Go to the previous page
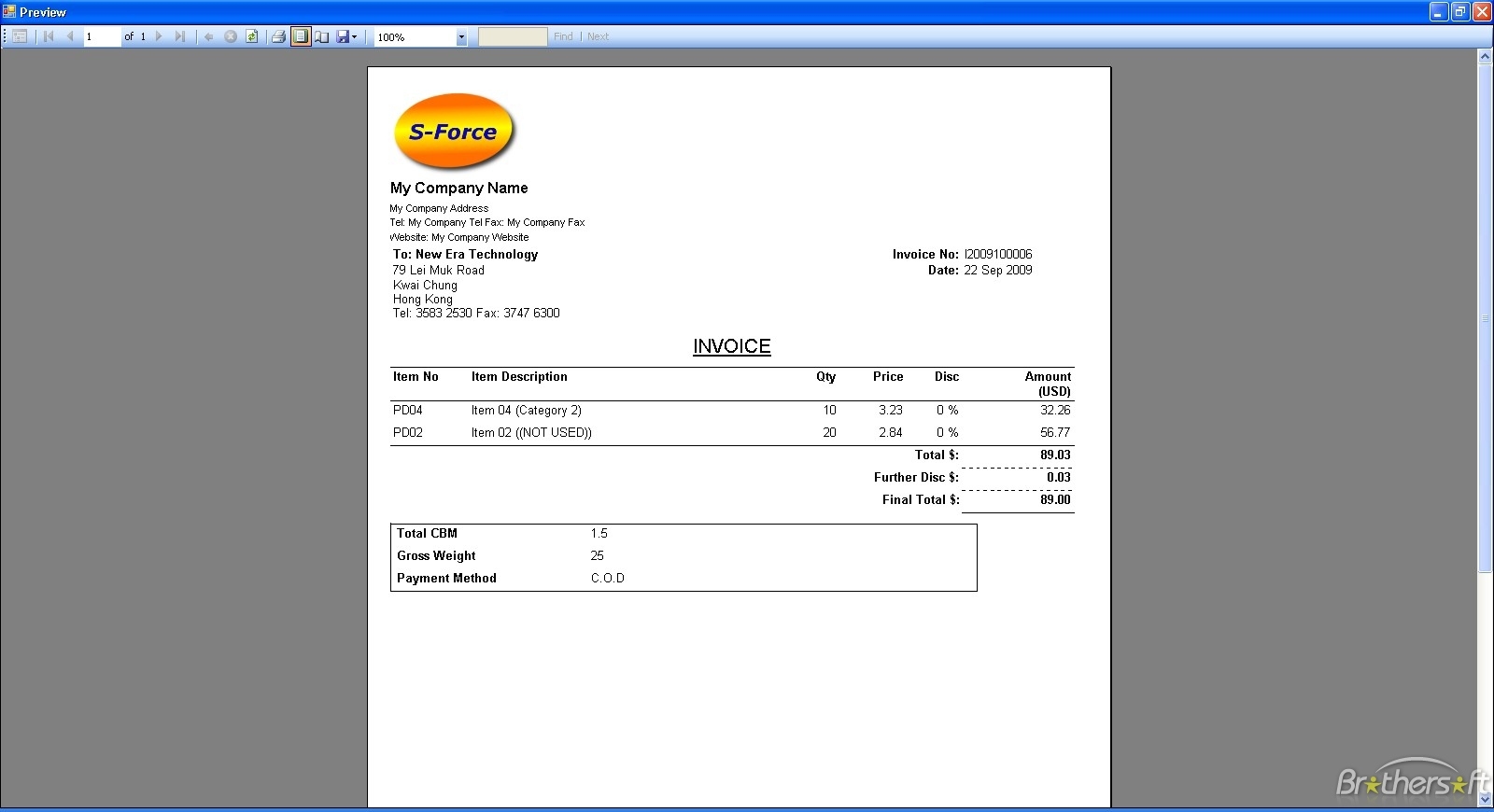 (x=70, y=36)
